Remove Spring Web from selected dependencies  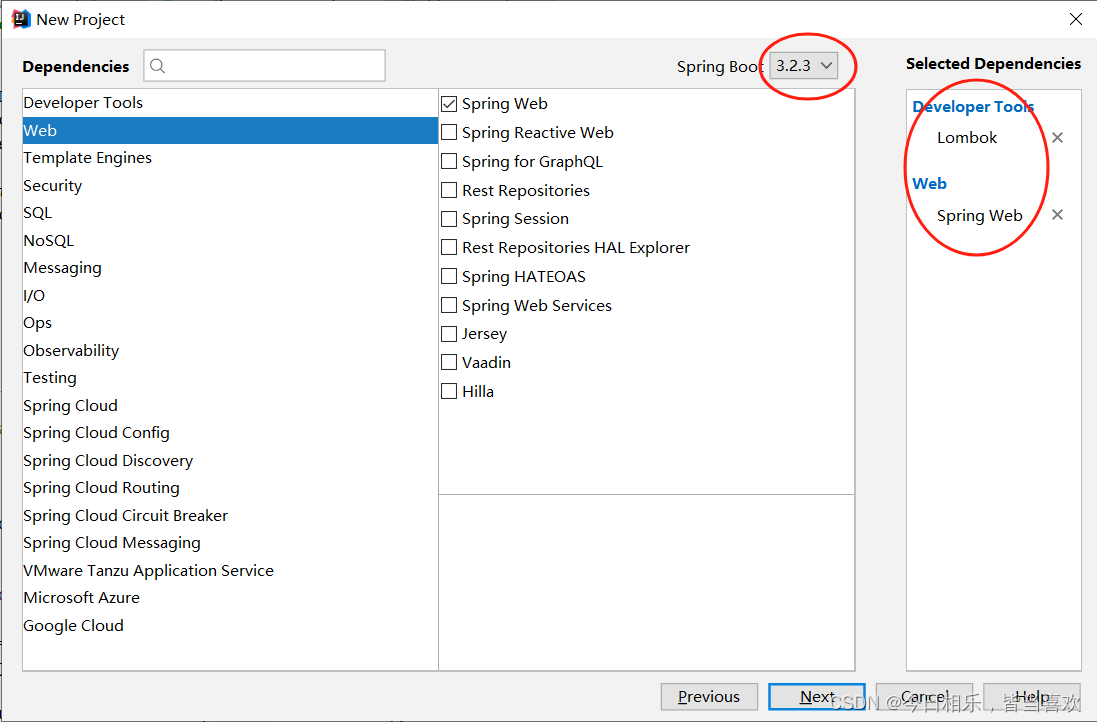tap(1057, 215)
